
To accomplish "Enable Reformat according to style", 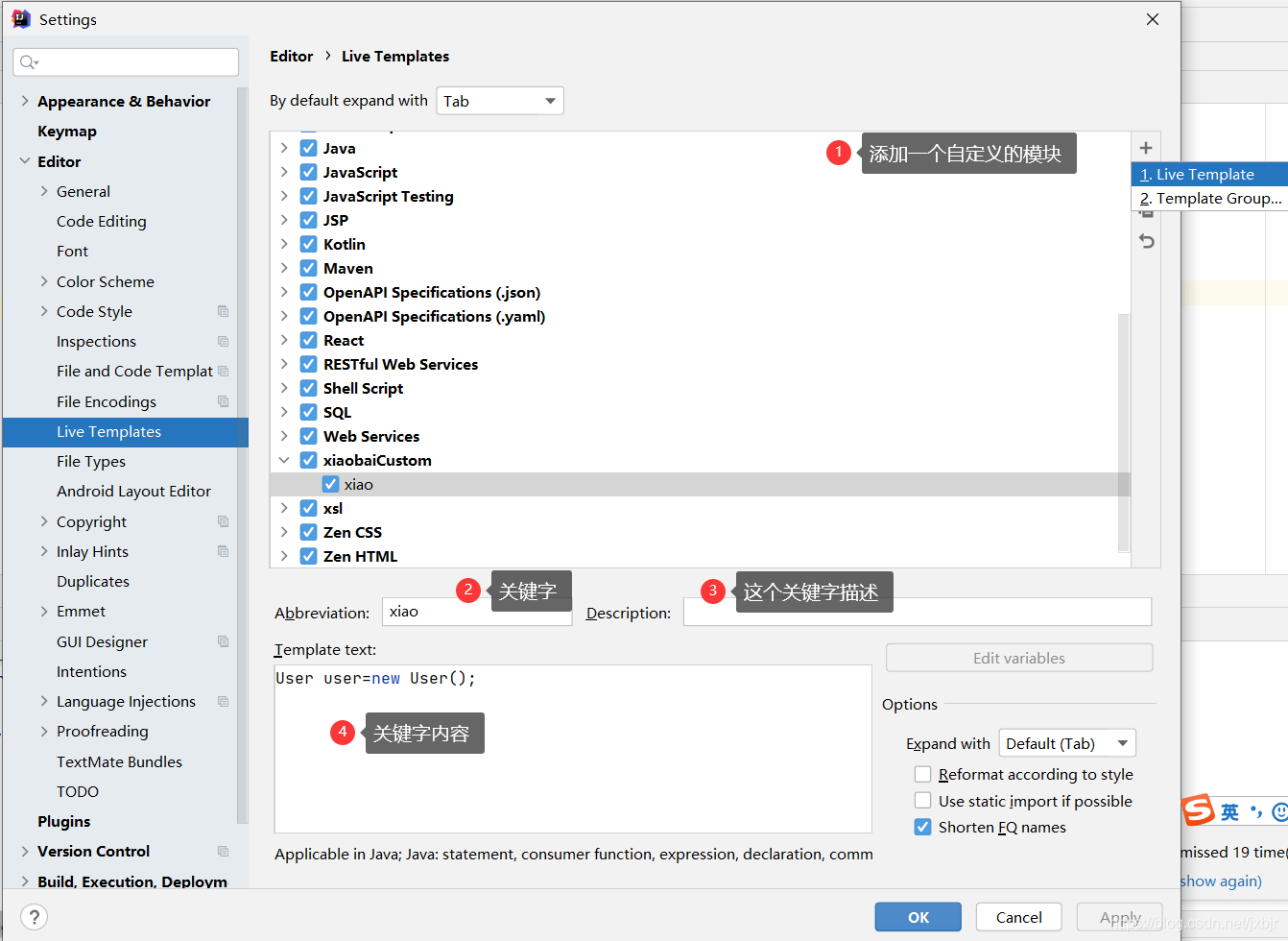I will click(x=922, y=774).
